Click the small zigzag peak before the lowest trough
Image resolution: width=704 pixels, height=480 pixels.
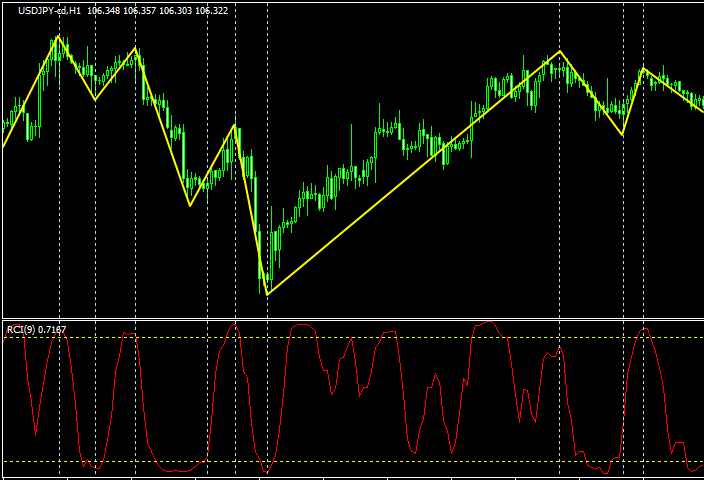(234, 125)
